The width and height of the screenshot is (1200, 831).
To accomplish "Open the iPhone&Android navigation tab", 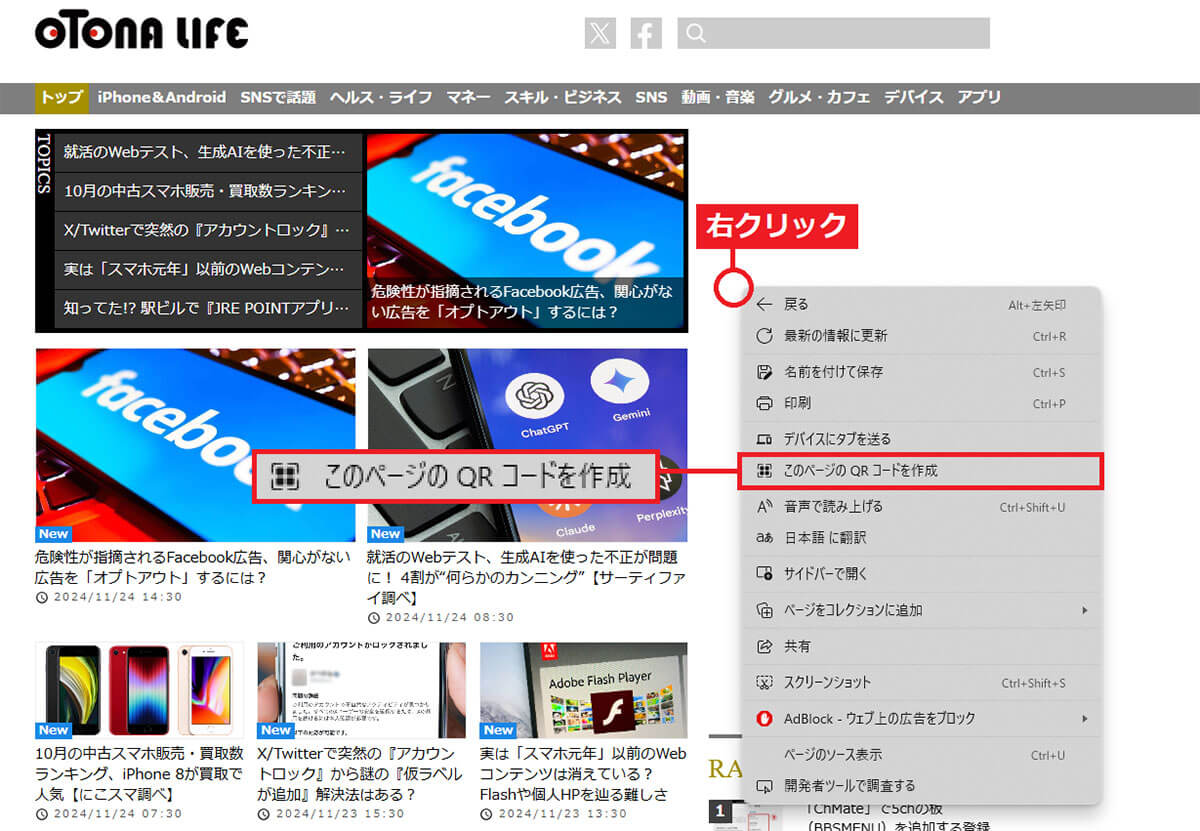I will (162, 97).
